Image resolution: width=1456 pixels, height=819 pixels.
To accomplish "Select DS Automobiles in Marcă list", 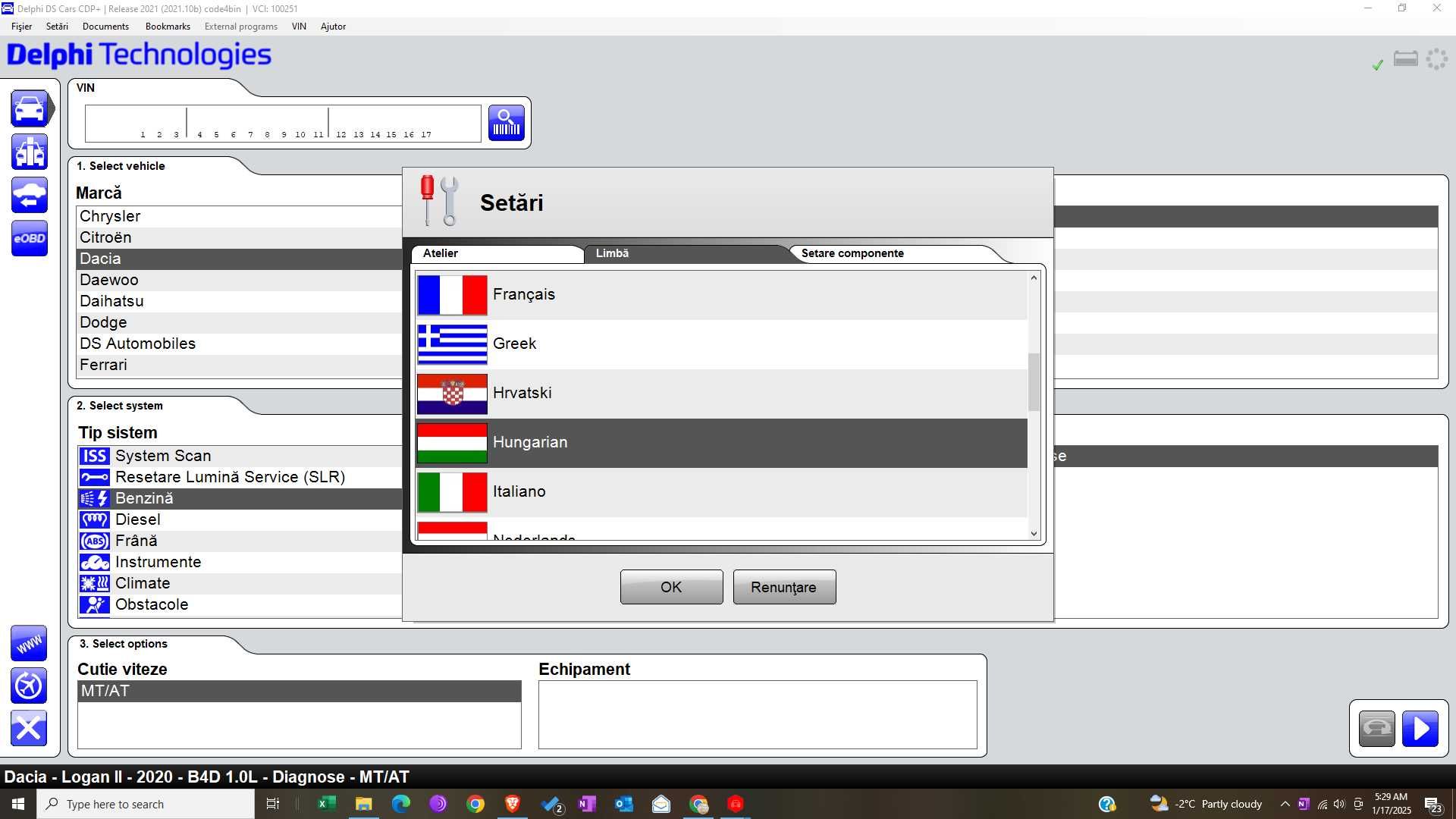I will 239,344.
